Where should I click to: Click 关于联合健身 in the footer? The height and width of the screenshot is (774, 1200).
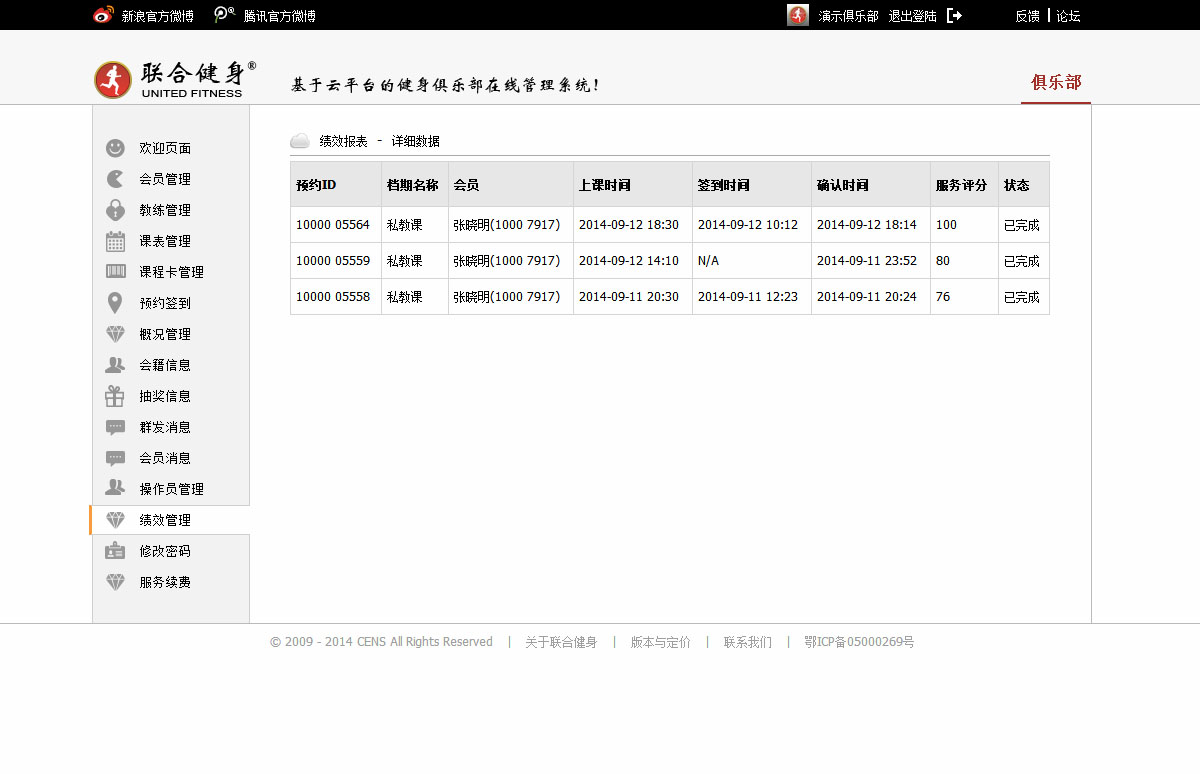tap(561, 642)
